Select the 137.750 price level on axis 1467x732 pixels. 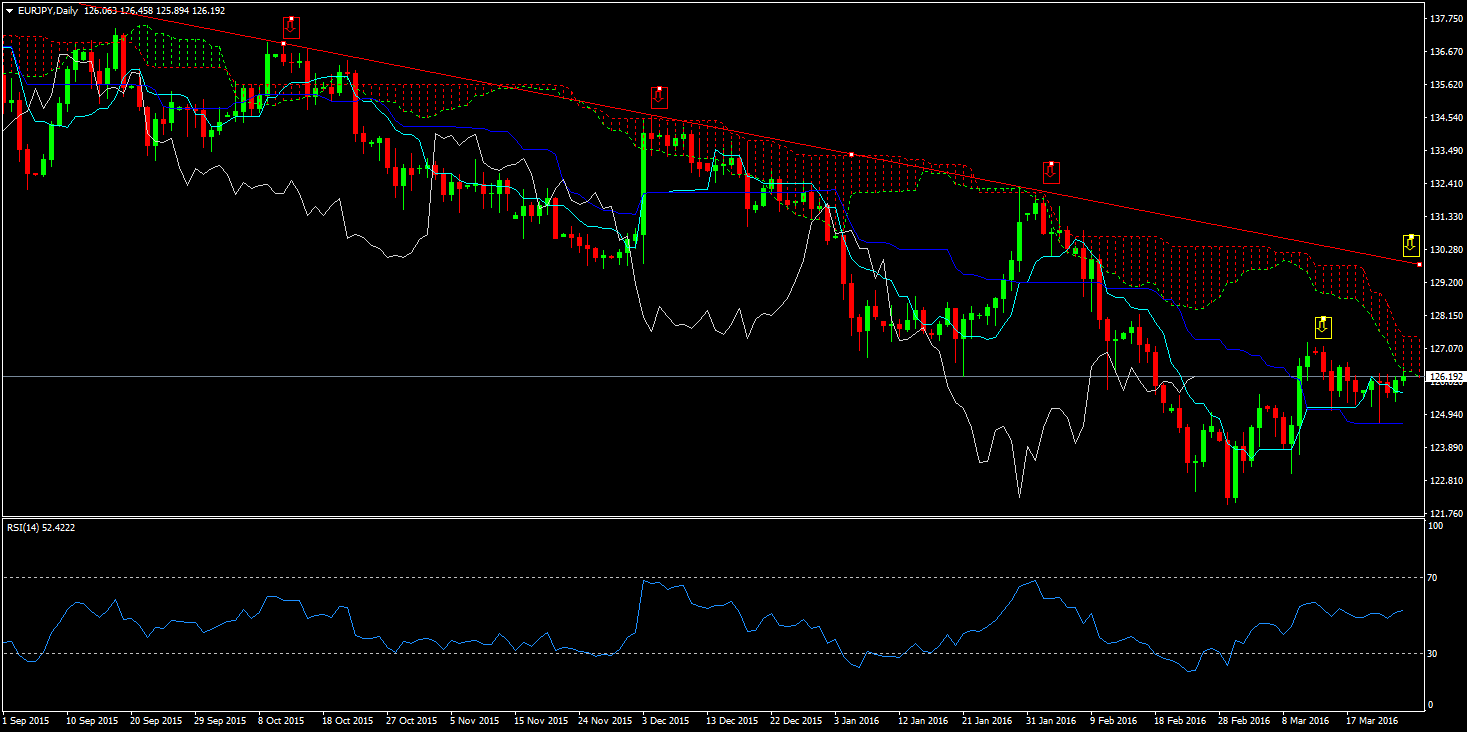(x=1446, y=19)
